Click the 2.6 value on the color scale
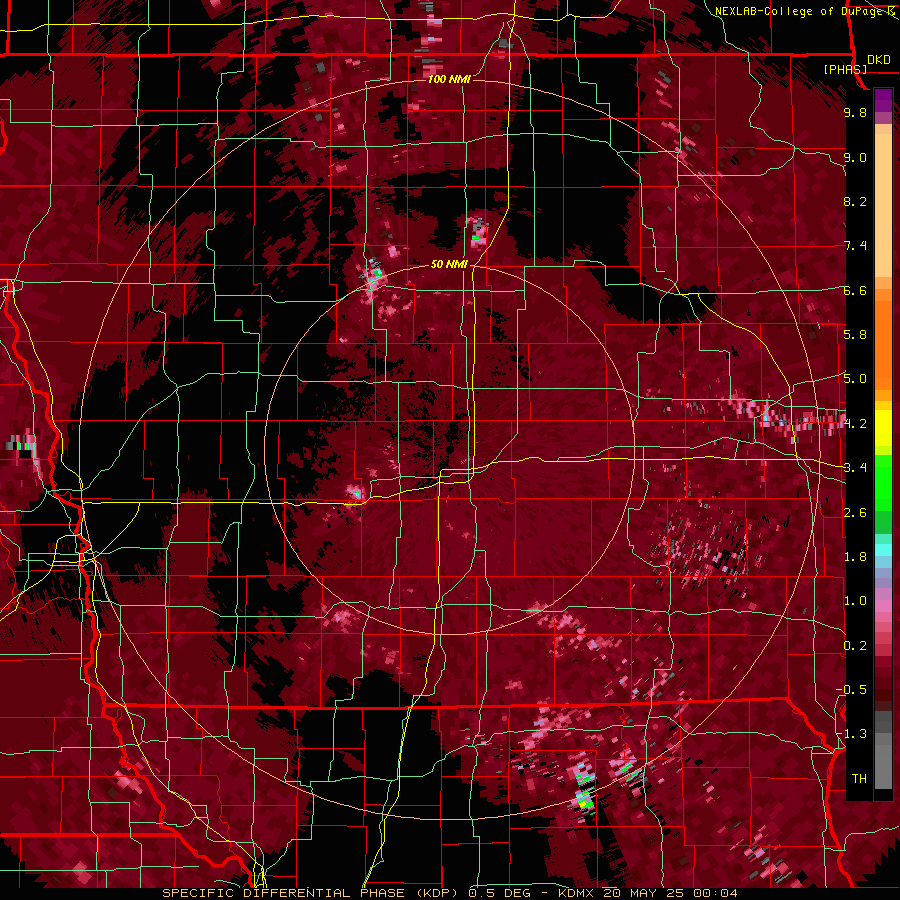900x900 pixels. pyautogui.click(x=855, y=513)
